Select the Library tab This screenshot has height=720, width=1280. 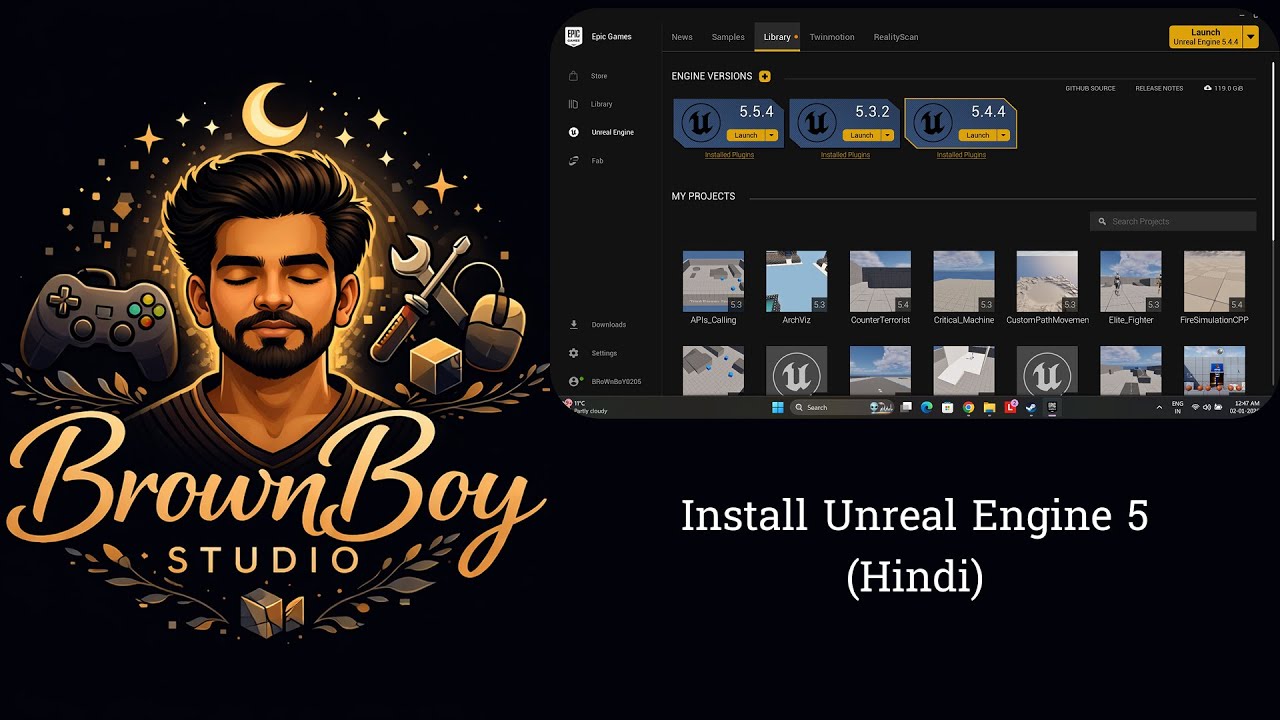(x=777, y=37)
